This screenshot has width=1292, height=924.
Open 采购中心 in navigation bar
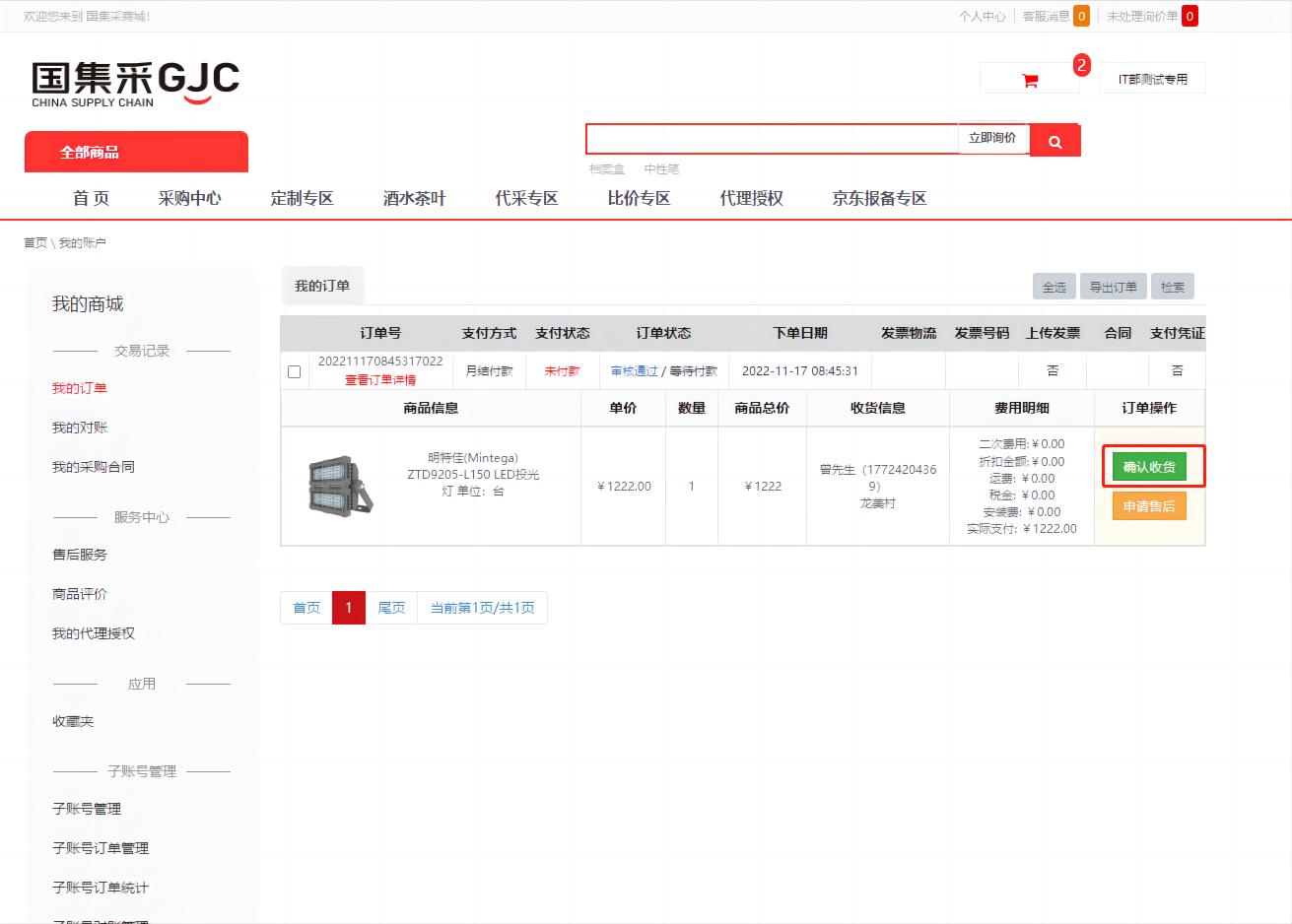click(x=189, y=198)
